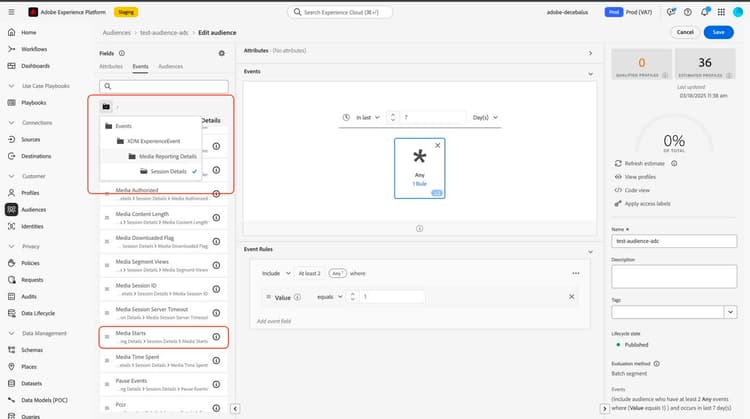Open the Fields settings gear
The width and height of the screenshot is (750, 419).
(221, 53)
